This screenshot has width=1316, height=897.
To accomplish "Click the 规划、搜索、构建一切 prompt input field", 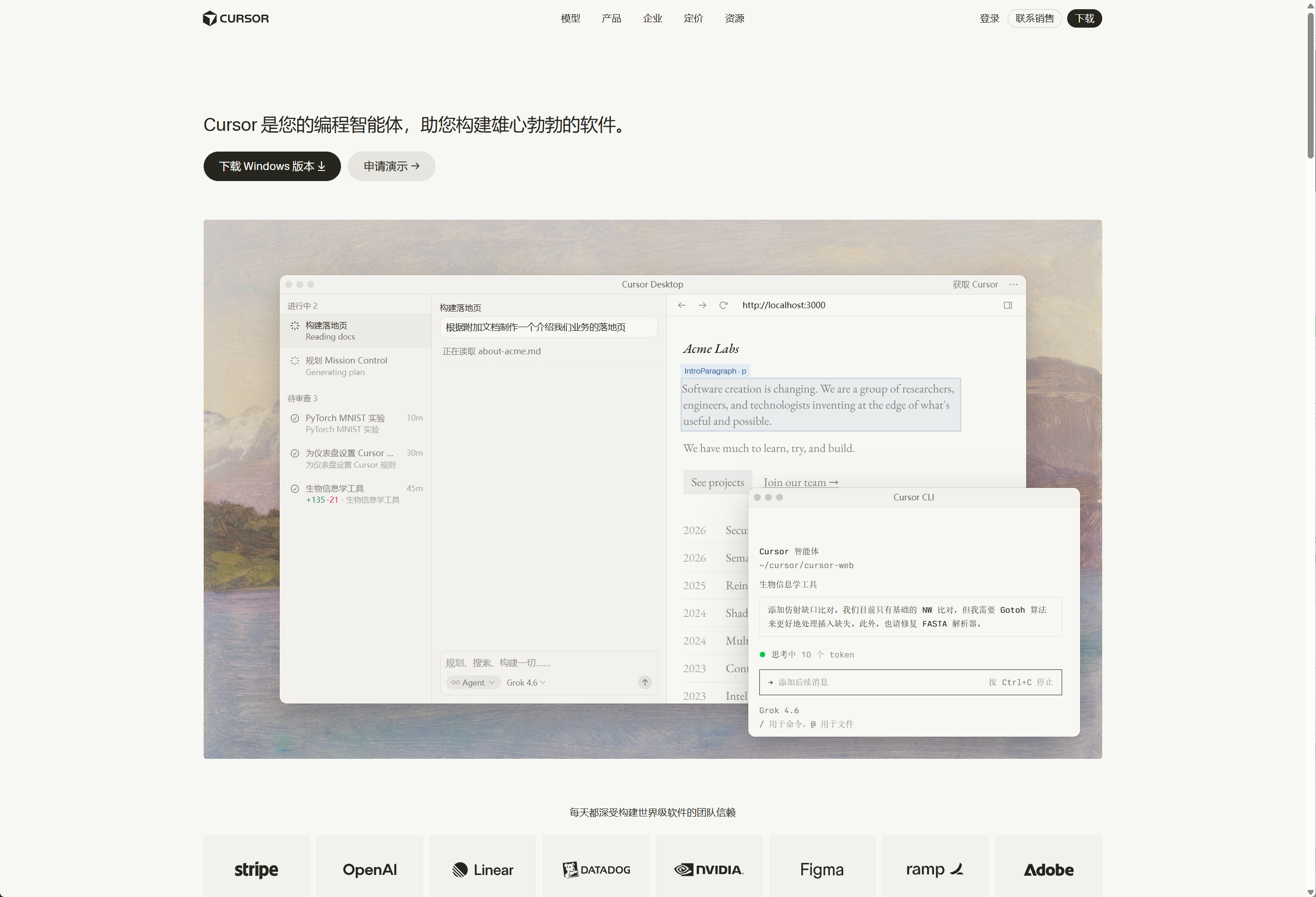I will pos(548,663).
